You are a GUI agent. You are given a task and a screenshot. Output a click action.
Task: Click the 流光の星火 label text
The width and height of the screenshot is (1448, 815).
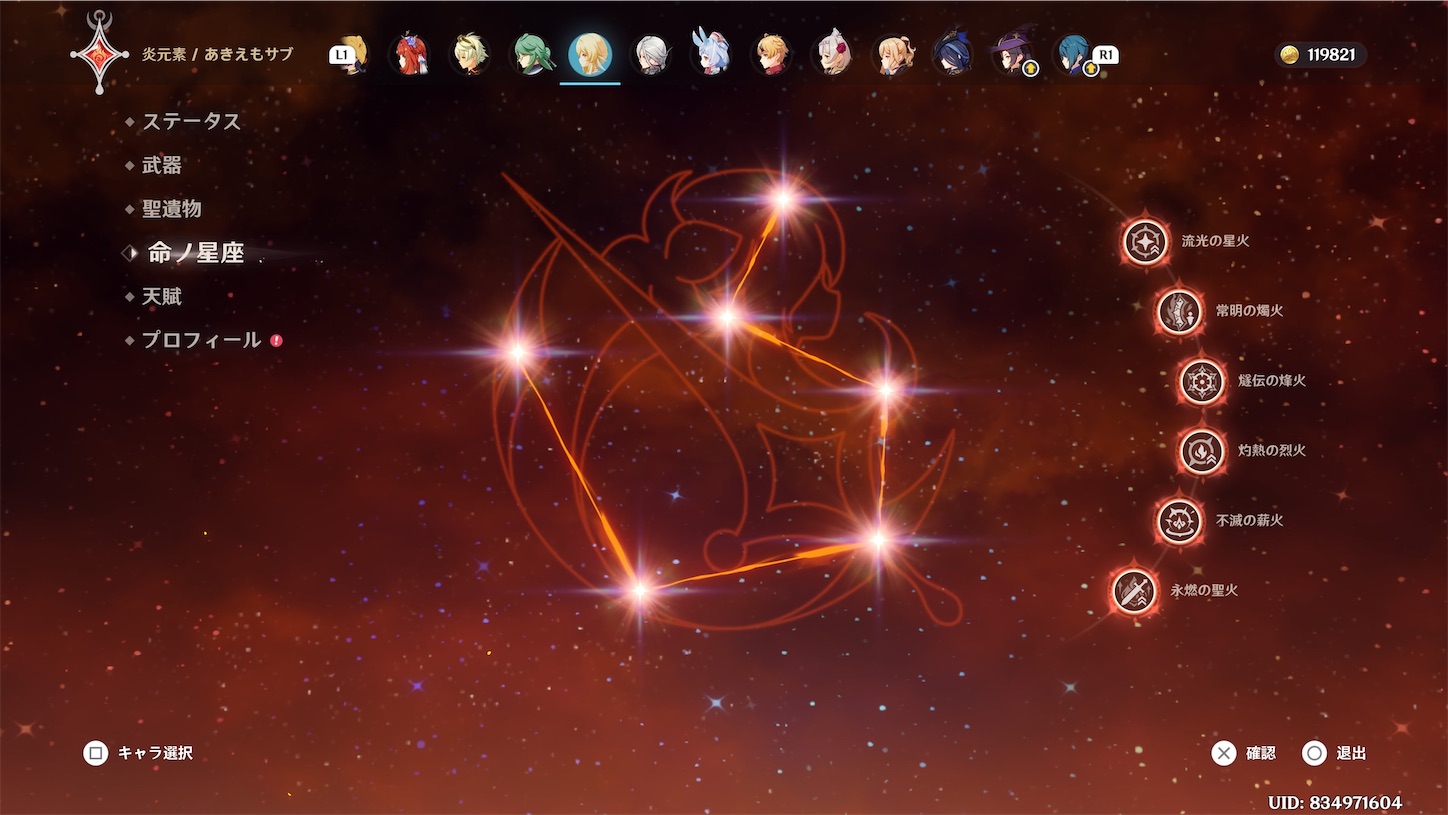point(1215,241)
